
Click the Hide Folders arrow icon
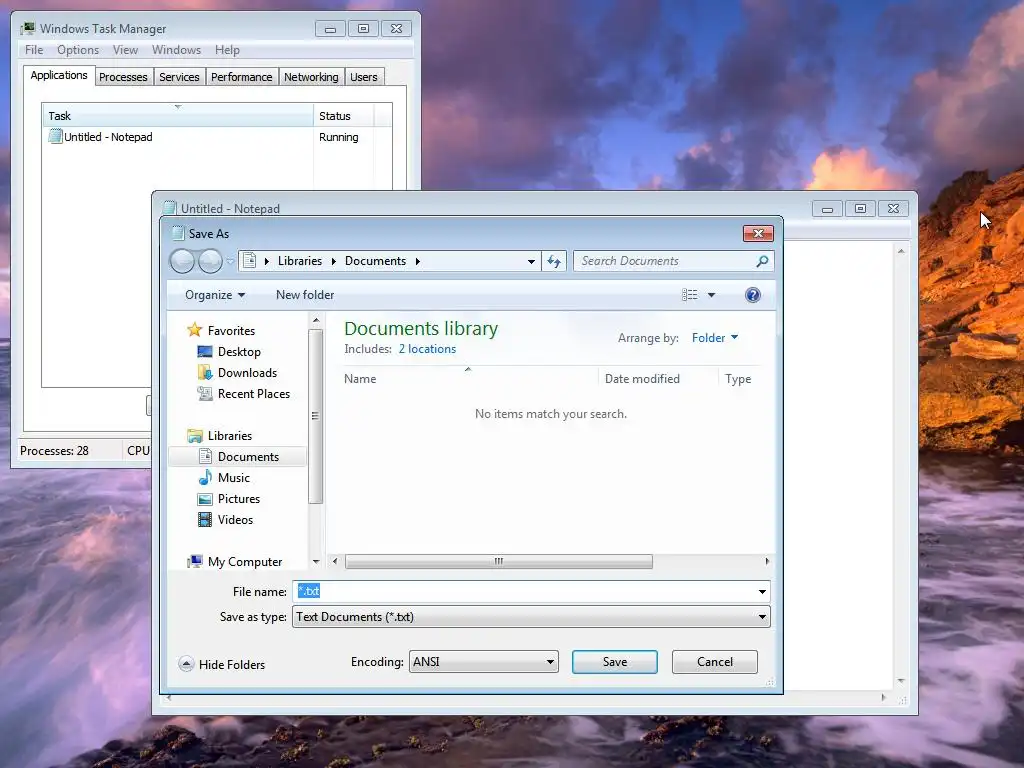point(186,664)
